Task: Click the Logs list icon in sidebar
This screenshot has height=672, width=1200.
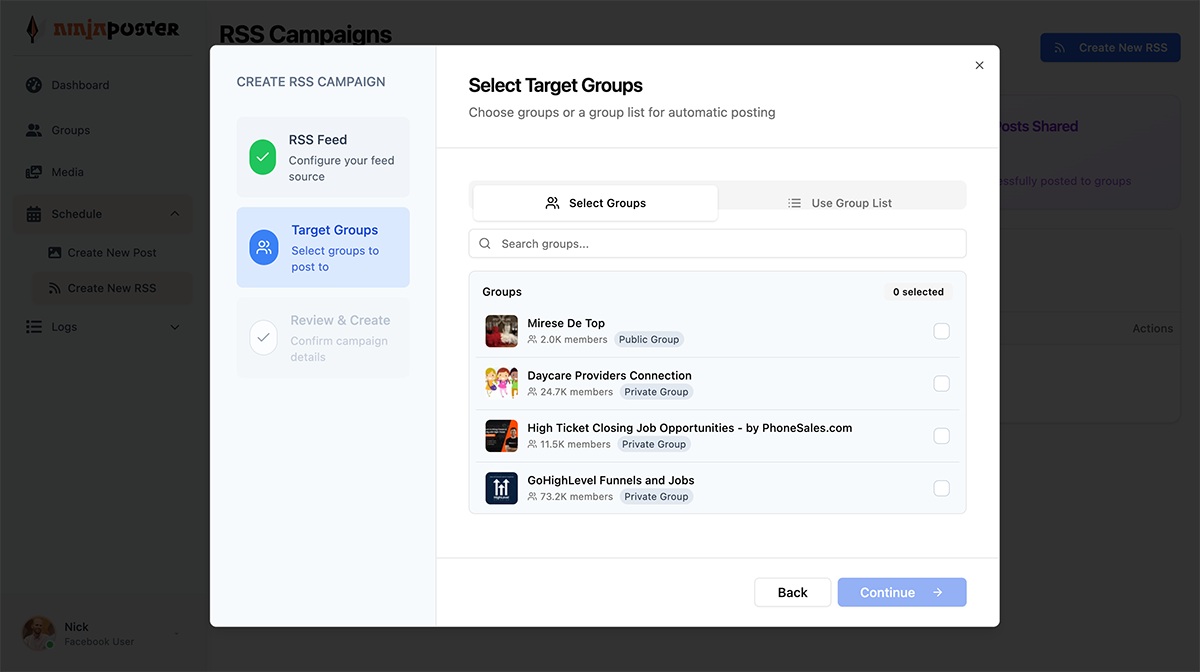Action: coord(34,327)
